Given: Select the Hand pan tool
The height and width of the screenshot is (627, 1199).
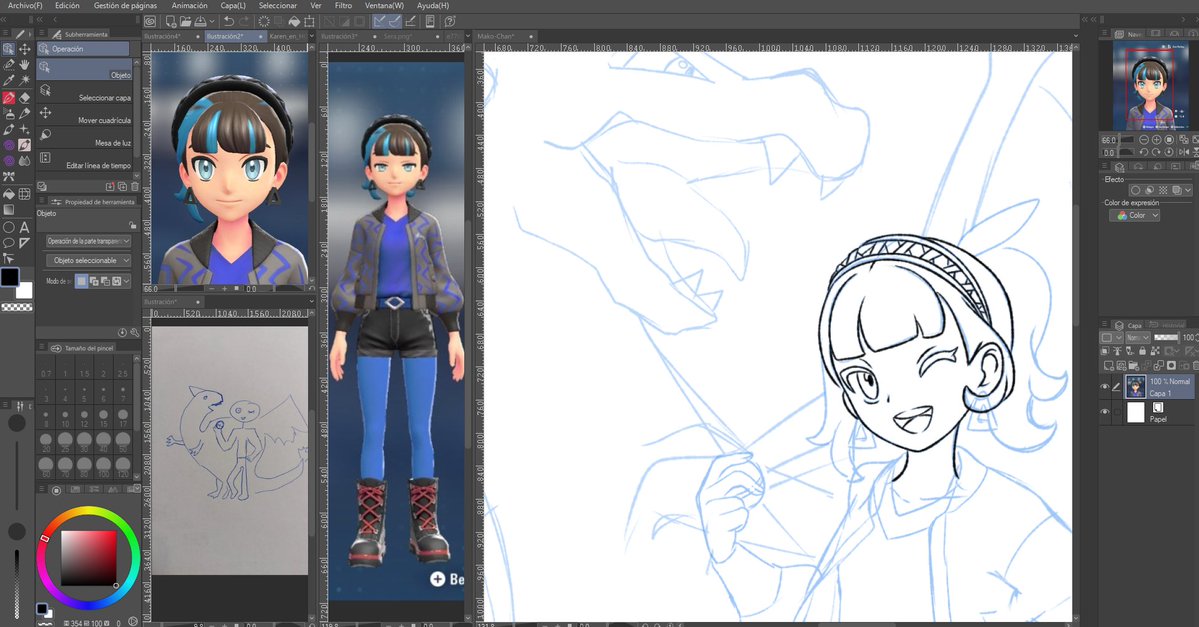Looking at the screenshot, I should click(25, 64).
